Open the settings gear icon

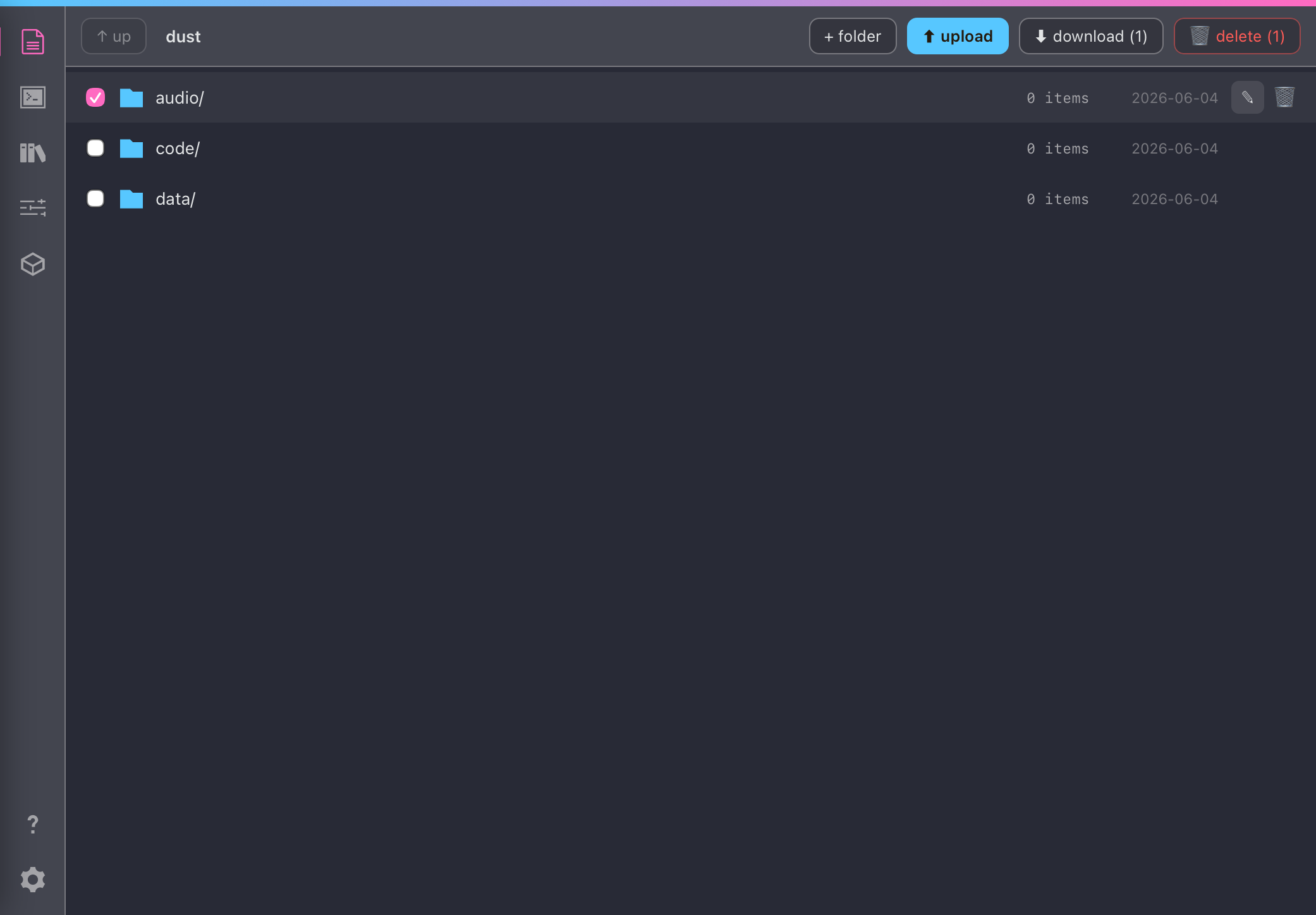pos(33,880)
